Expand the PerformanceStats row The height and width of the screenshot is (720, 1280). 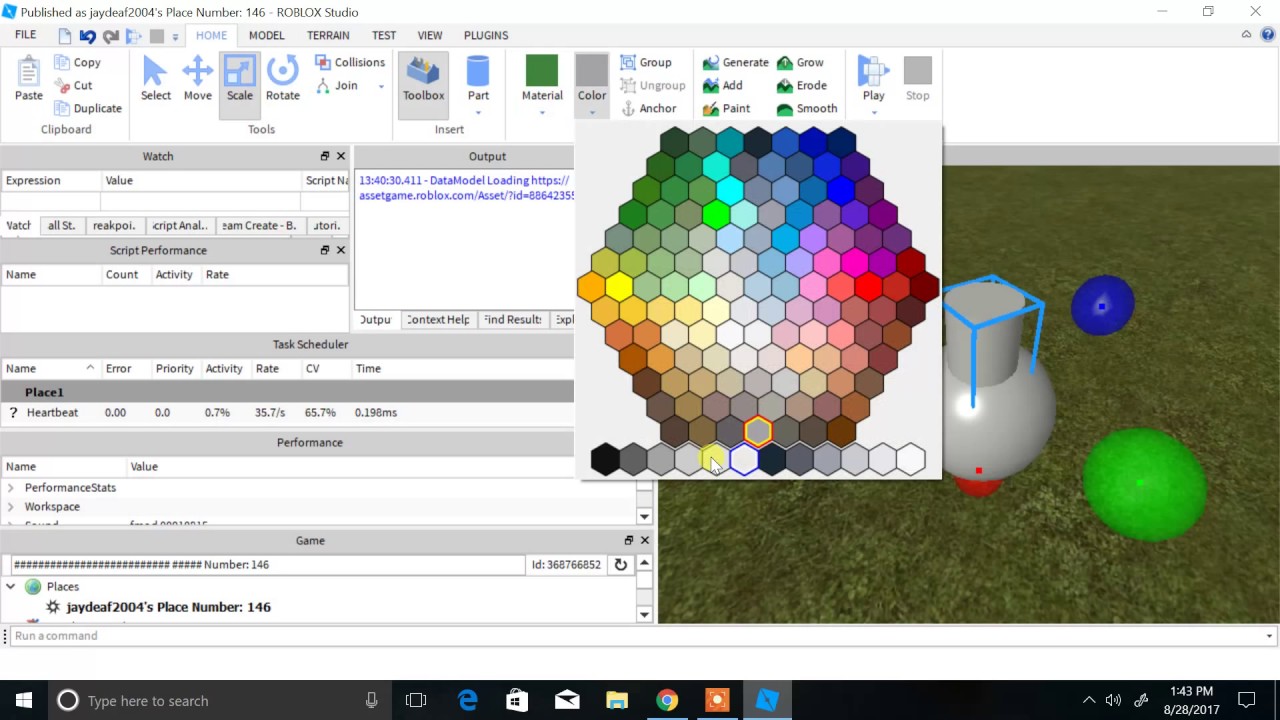click(x=11, y=488)
